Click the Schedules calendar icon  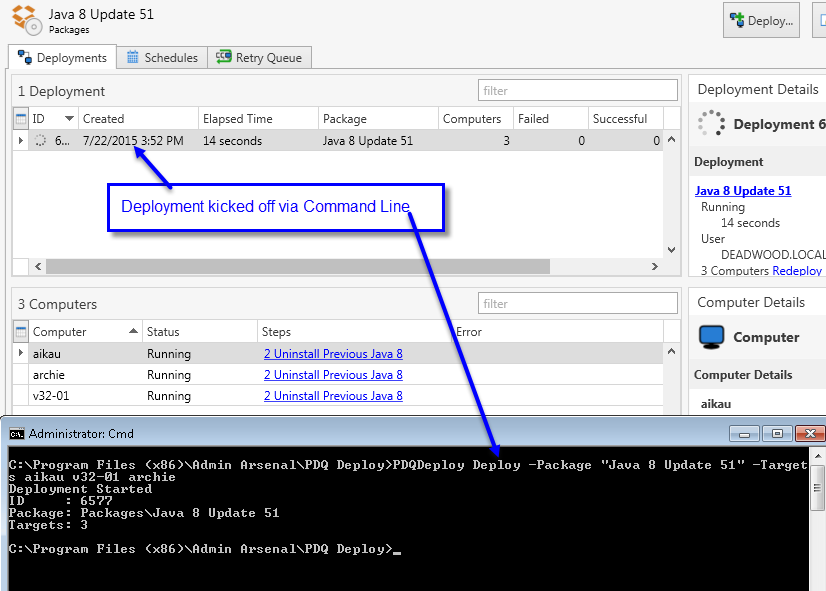[133, 57]
